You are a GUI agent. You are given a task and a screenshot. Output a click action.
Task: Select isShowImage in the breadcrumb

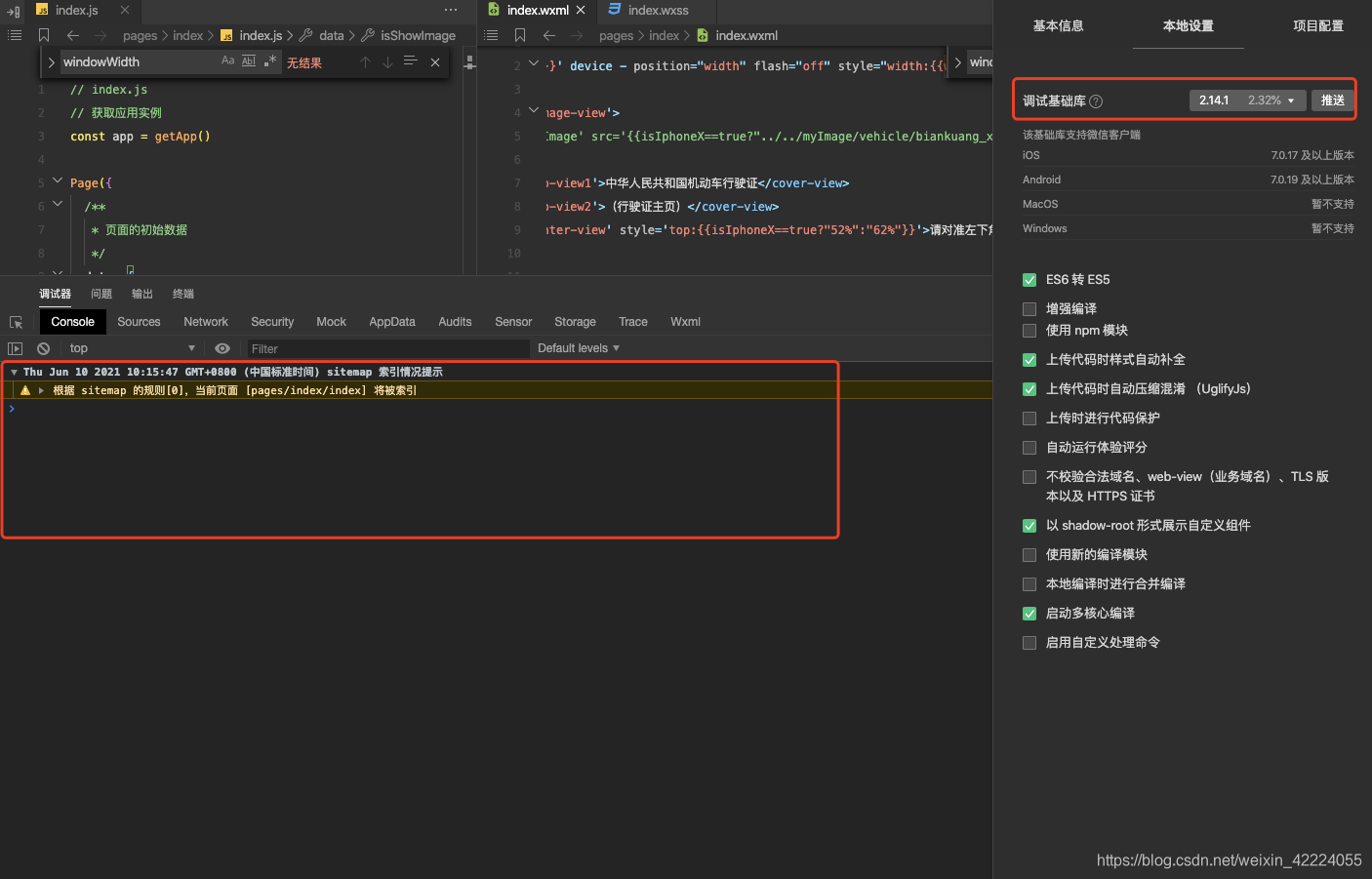tap(418, 35)
